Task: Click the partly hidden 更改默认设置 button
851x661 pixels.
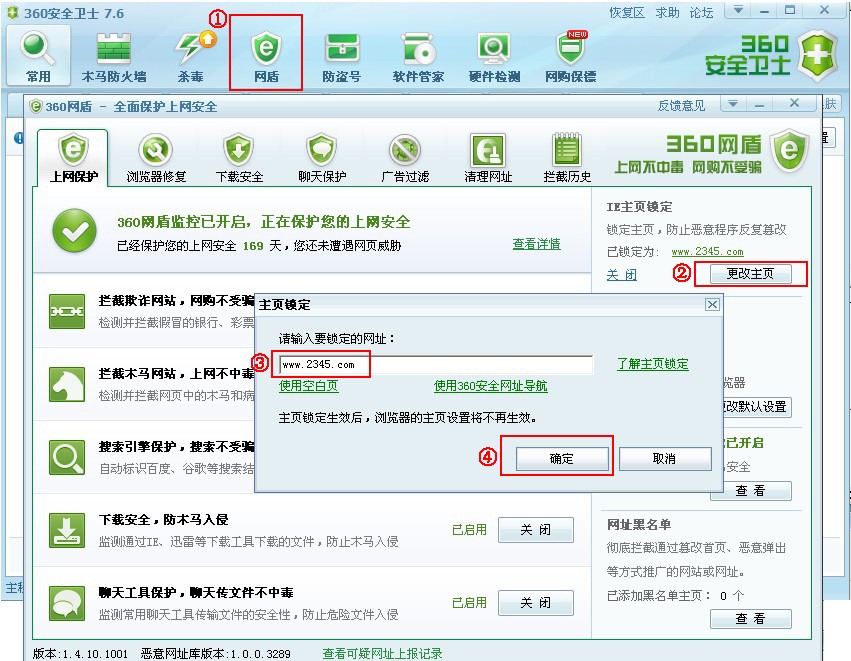Action: click(757, 406)
